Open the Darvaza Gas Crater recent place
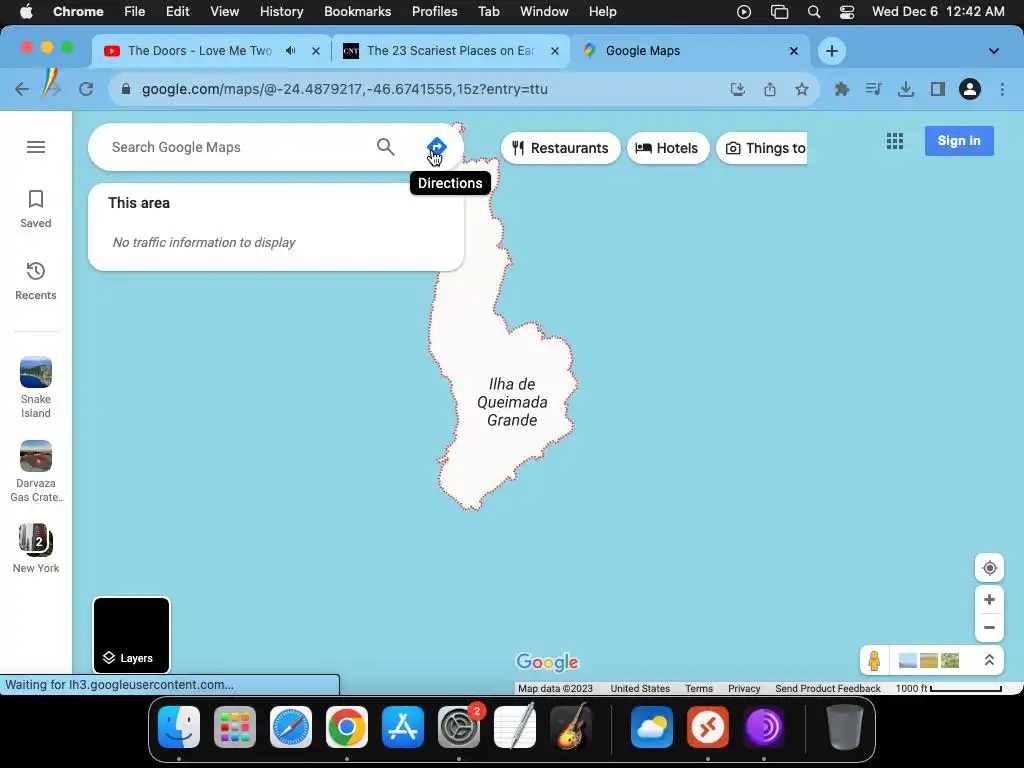 36,472
